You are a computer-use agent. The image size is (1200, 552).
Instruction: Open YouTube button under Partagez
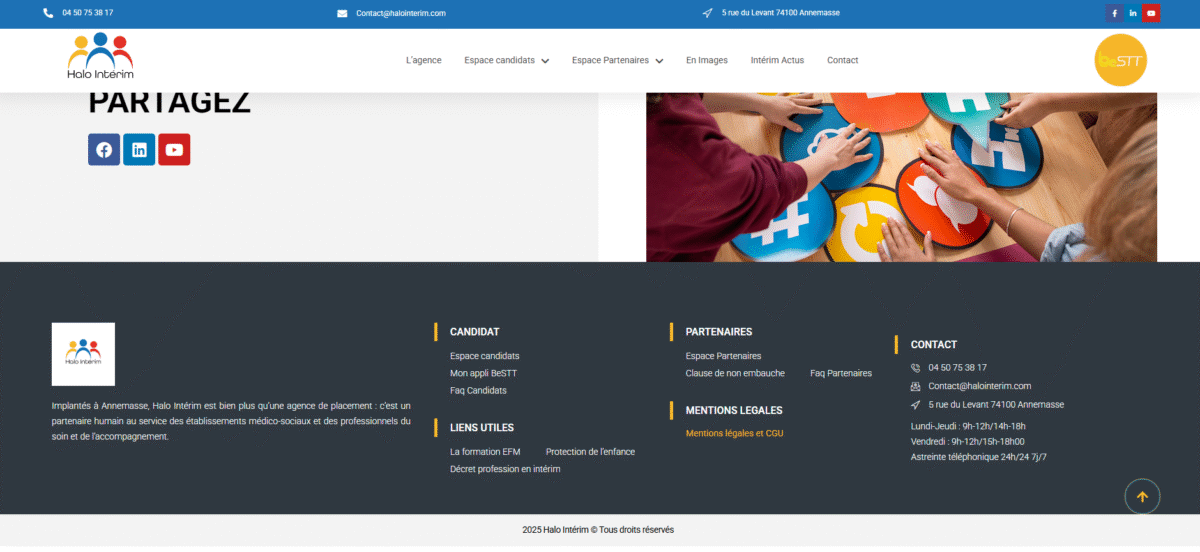tap(174, 150)
